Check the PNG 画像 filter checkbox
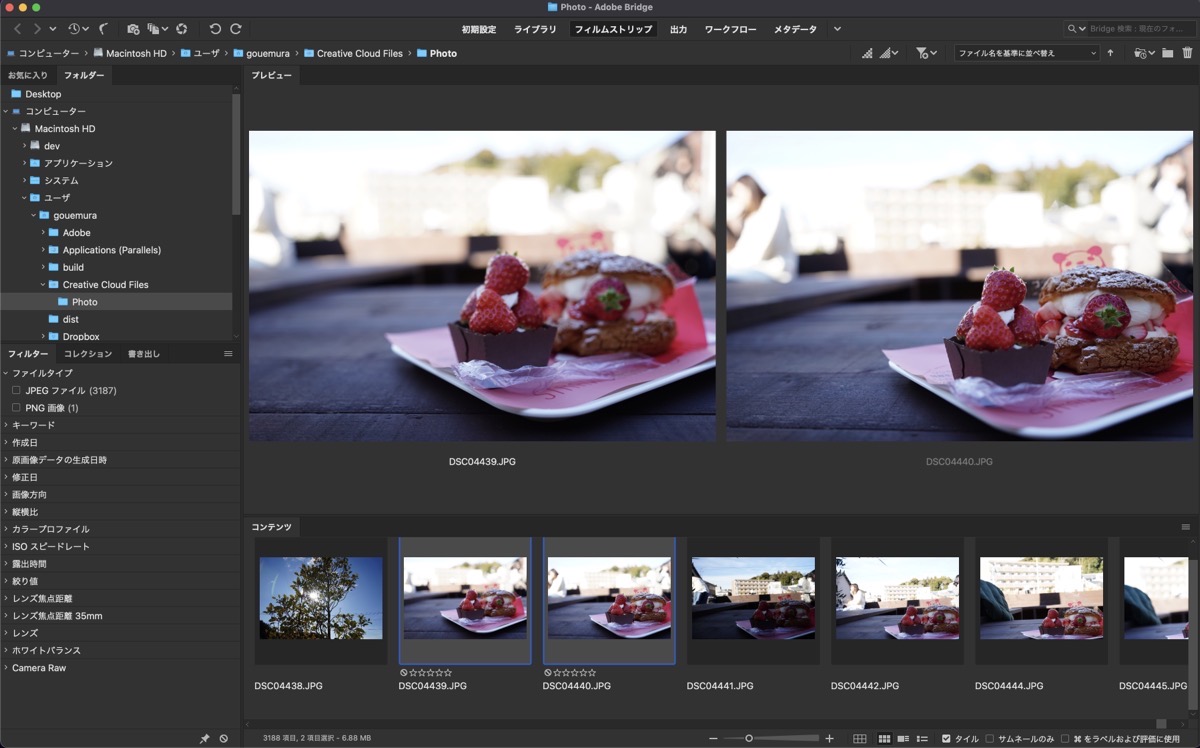Screen dimensions: 1200x748 coord(16,408)
